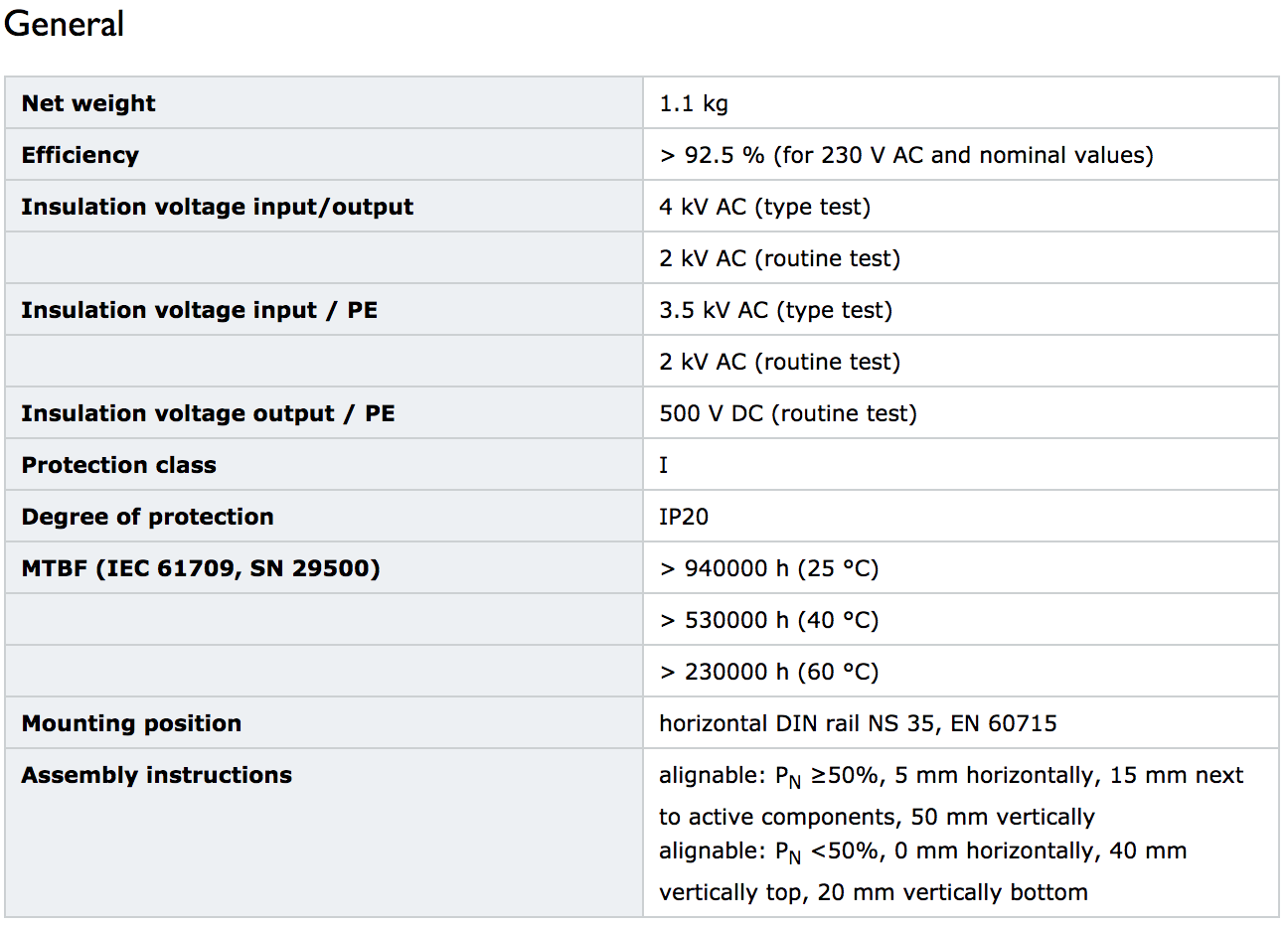Viewport: 1288px width, 926px height.
Task: Click the 230000 h (60 °C) value
Action: click(769, 672)
